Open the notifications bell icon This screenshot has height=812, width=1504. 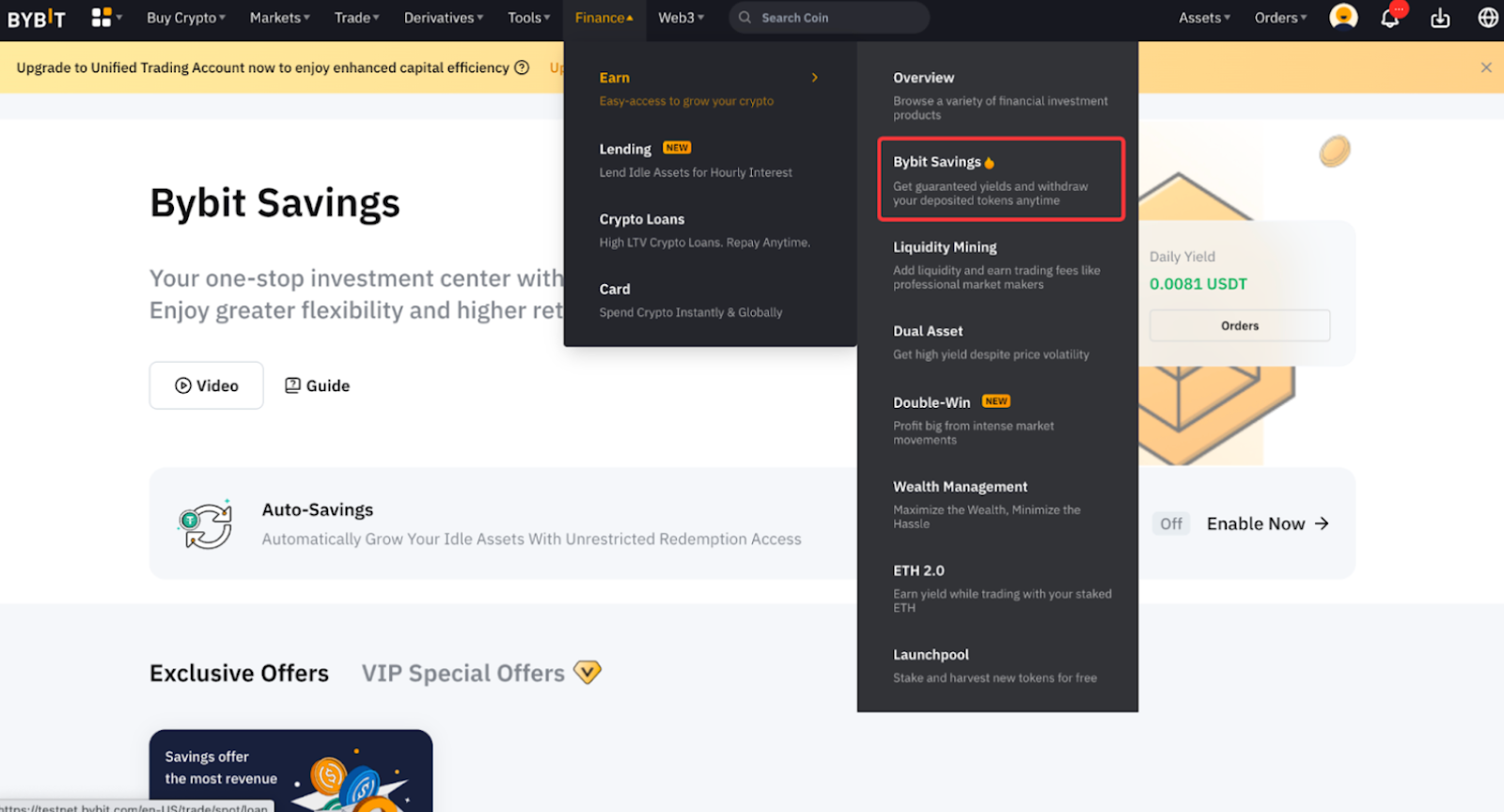(1390, 18)
